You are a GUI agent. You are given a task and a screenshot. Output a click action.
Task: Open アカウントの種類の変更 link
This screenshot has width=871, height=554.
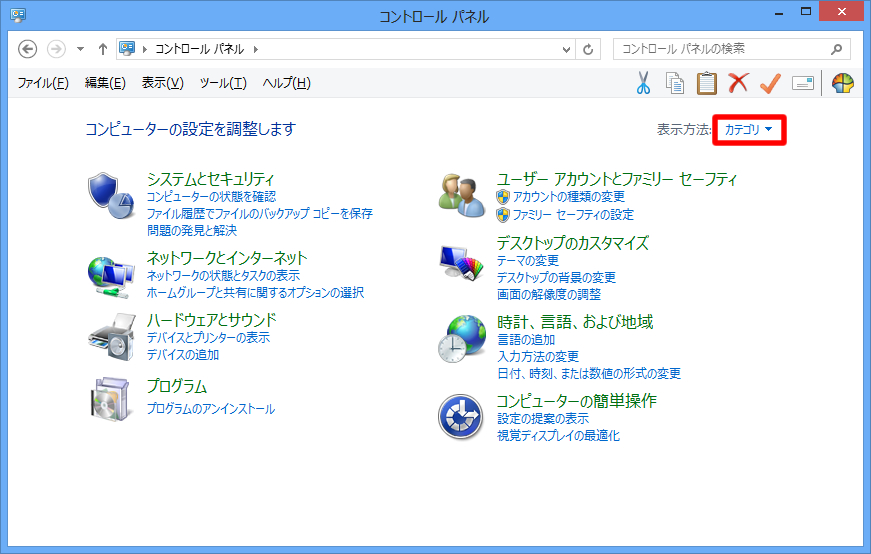coord(569,197)
